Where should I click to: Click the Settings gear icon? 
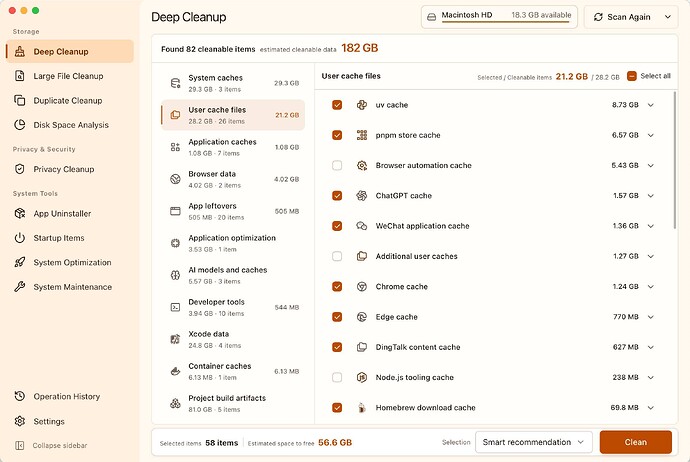point(20,421)
